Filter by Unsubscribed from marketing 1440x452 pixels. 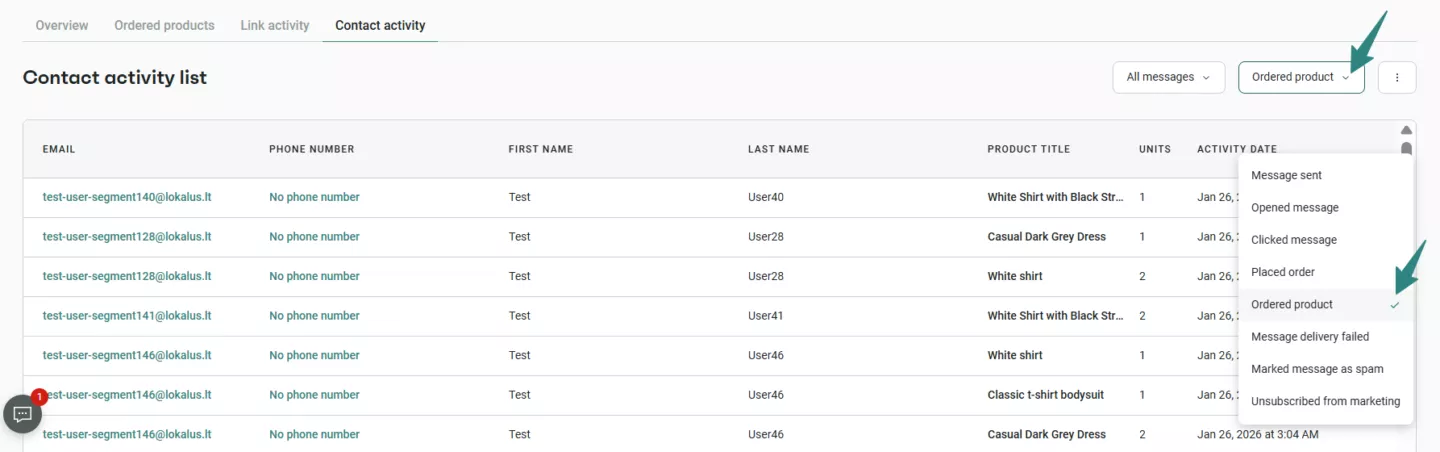(x=1325, y=401)
